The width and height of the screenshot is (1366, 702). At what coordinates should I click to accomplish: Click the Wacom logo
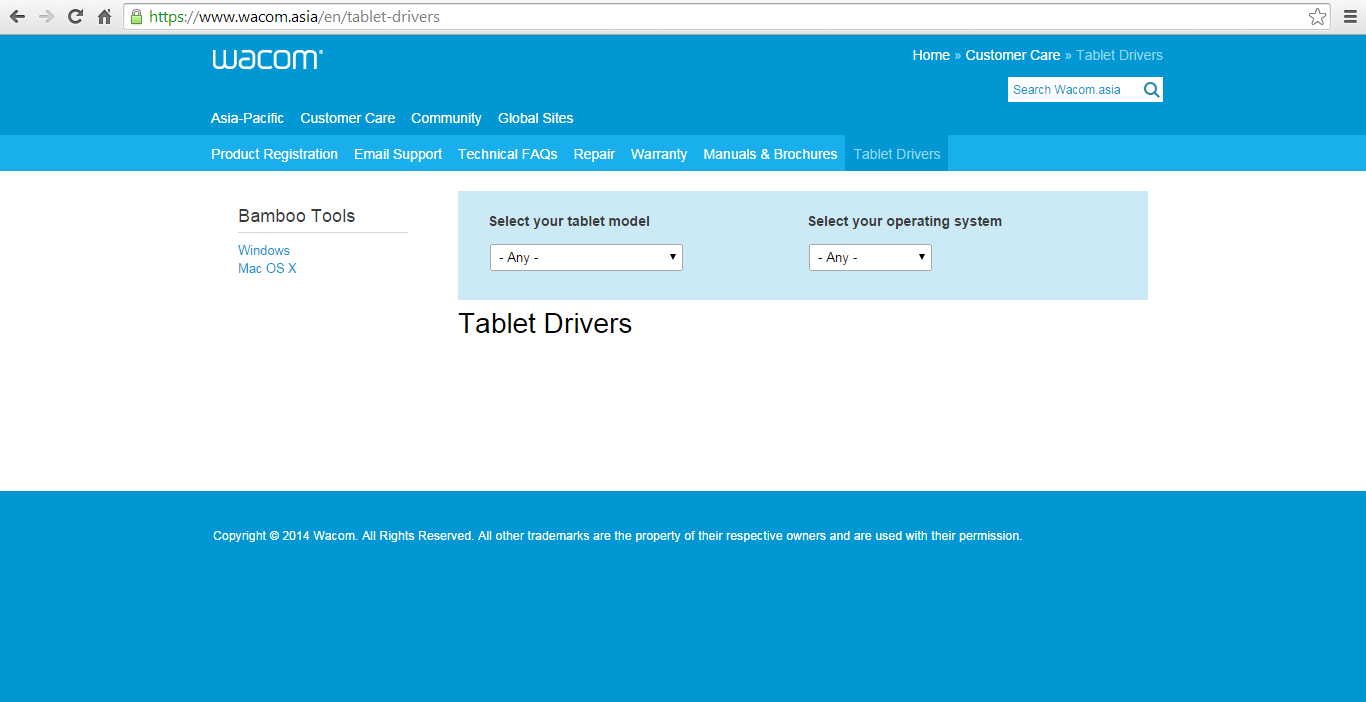(267, 59)
